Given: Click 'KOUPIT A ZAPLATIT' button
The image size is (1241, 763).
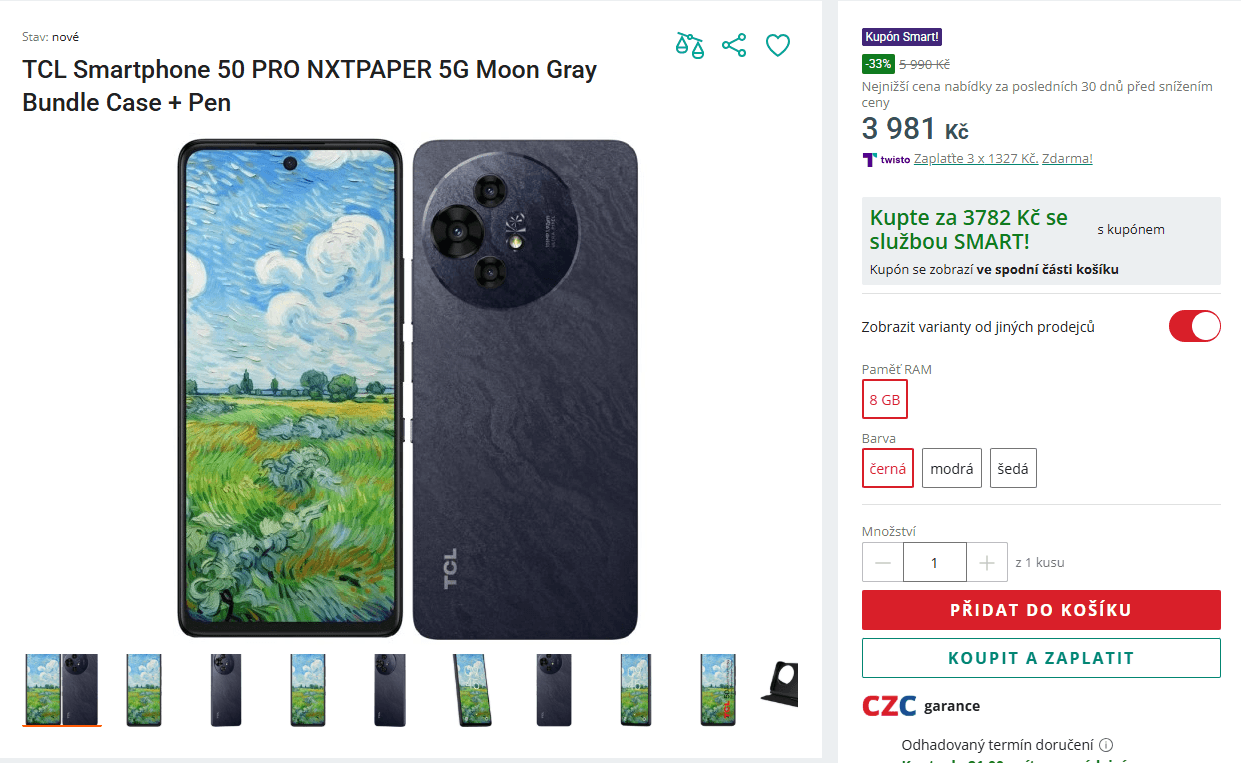Looking at the screenshot, I should (x=1041, y=658).
